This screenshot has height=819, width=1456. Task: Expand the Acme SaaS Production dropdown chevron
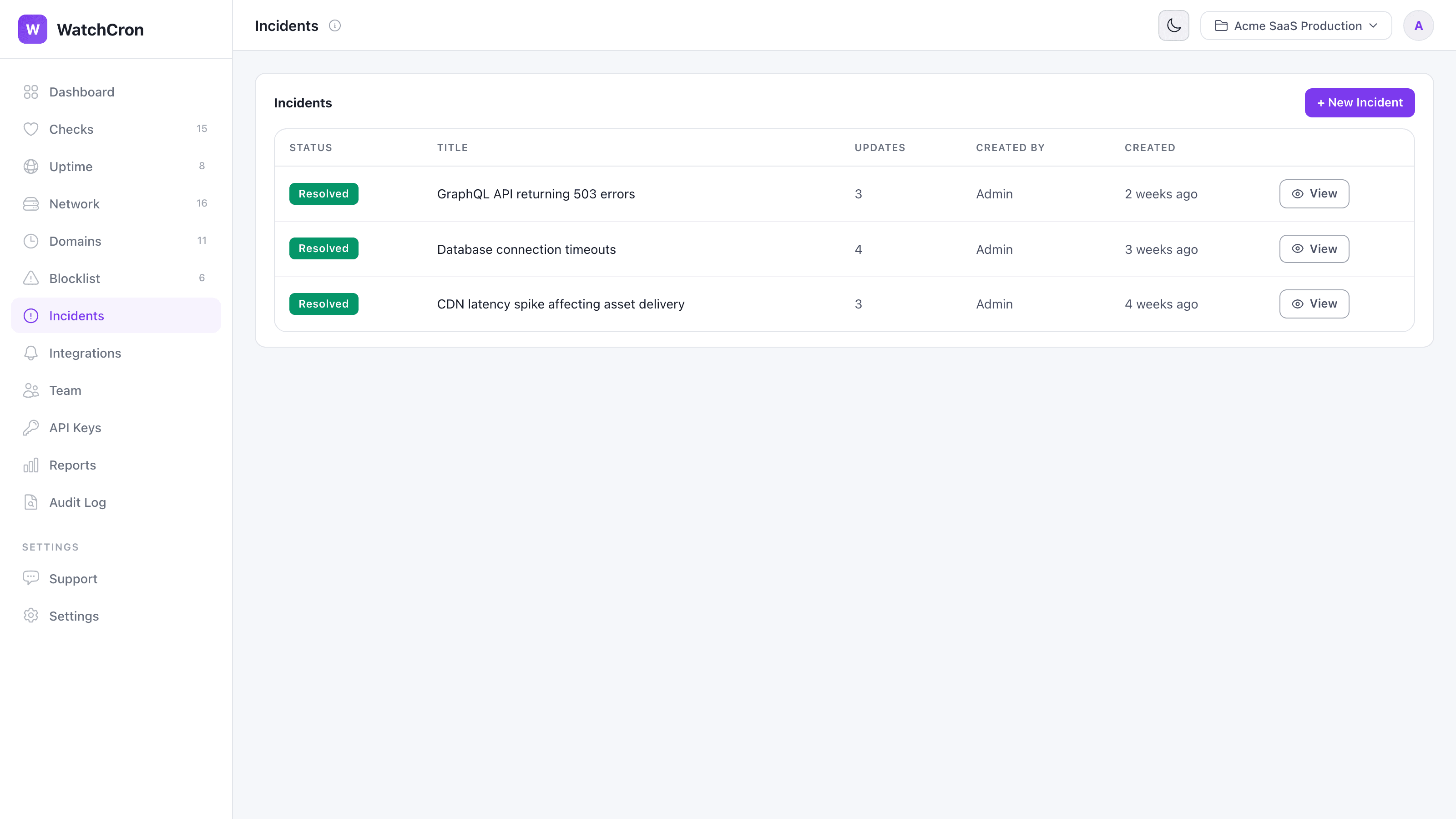coord(1373,26)
